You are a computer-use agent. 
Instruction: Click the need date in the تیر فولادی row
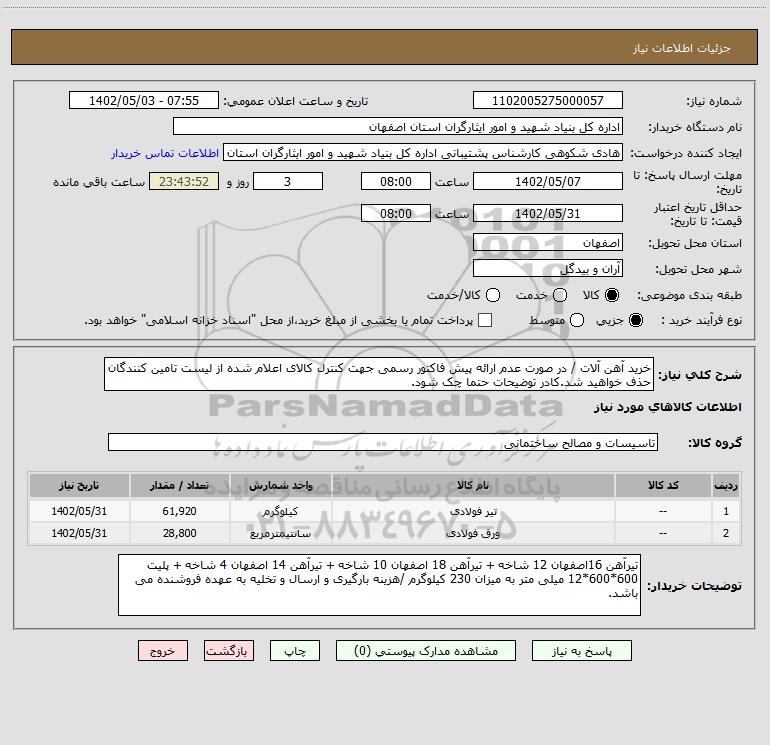coord(79,511)
